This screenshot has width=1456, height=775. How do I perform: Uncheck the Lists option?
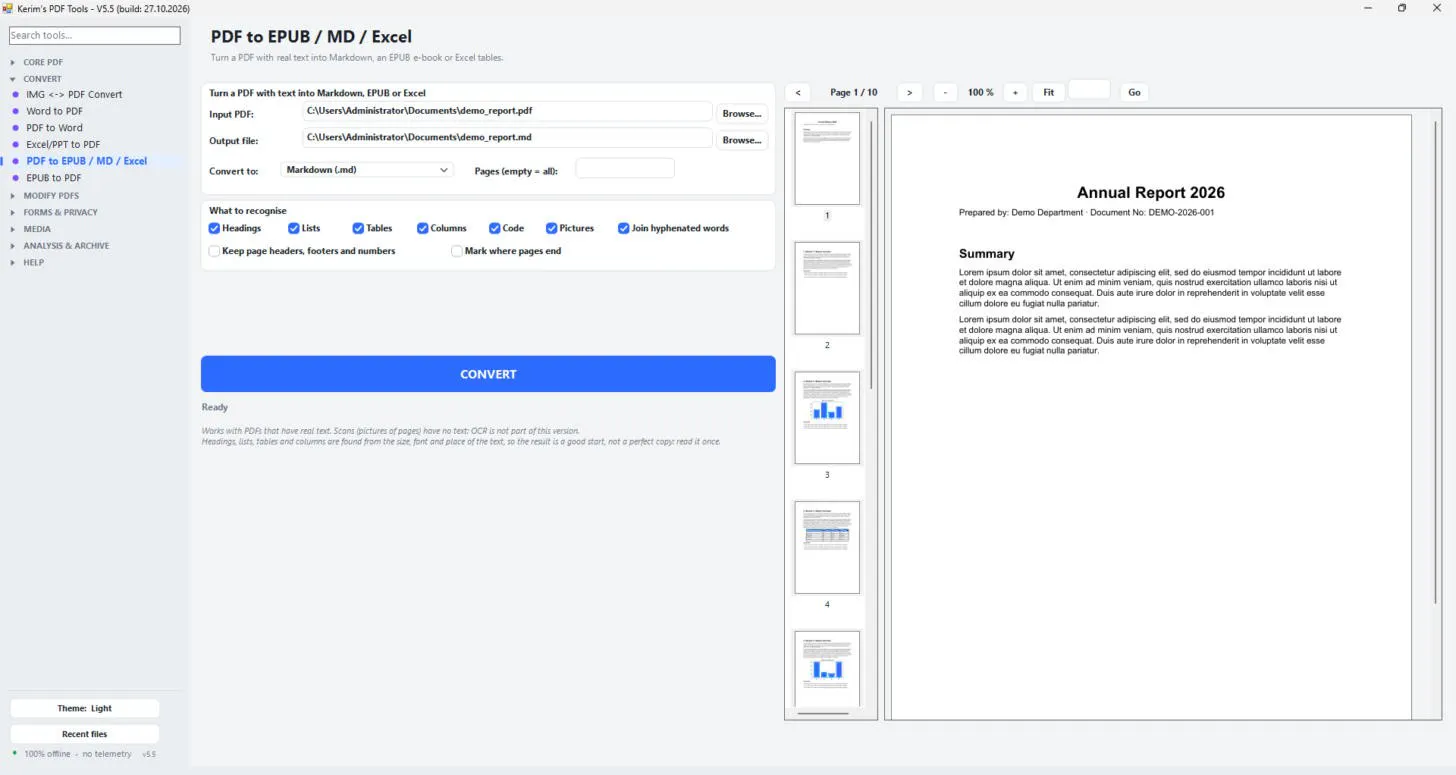coord(294,228)
